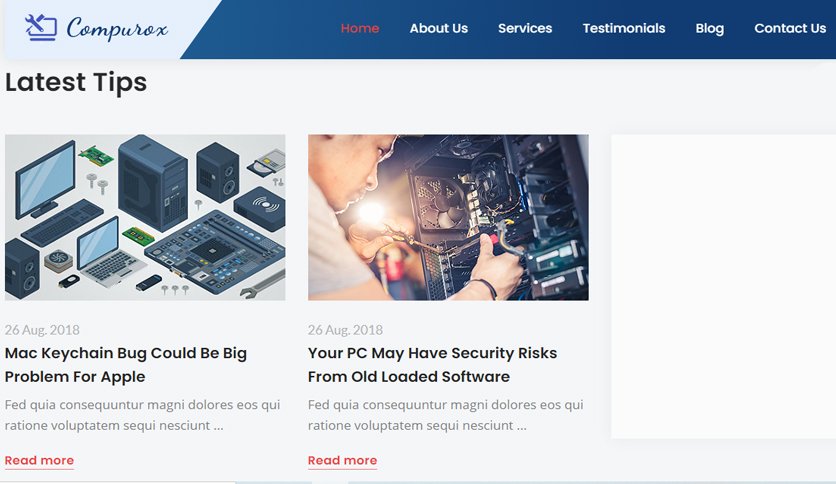Select excerpt text under Mac Keychain article
The height and width of the screenshot is (484, 836).
tap(142, 415)
